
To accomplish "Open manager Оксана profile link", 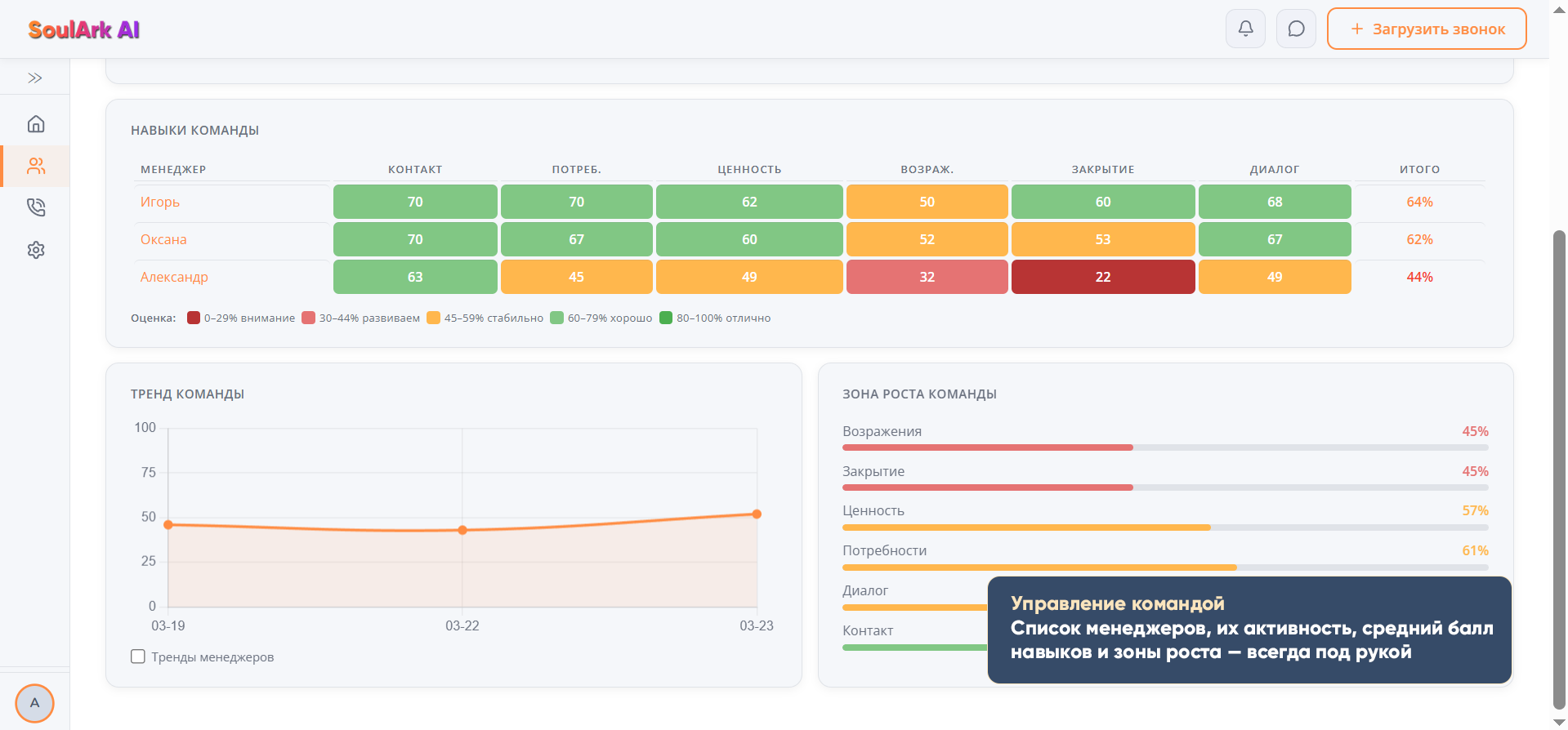I will pyautogui.click(x=163, y=239).
